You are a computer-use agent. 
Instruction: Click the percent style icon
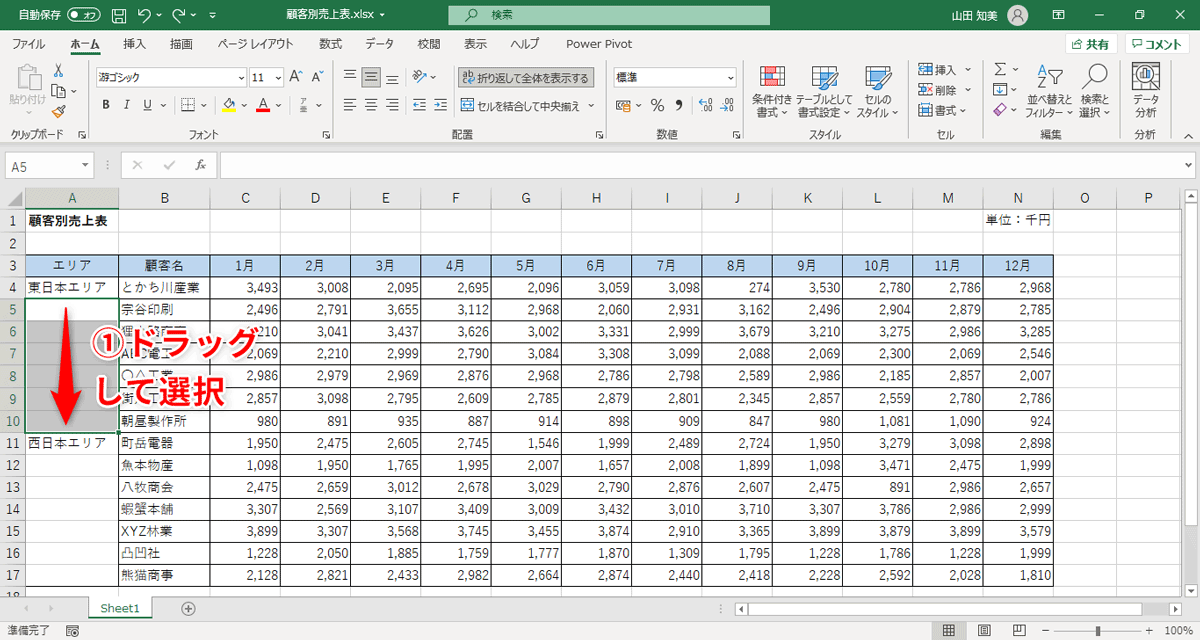coord(657,105)
